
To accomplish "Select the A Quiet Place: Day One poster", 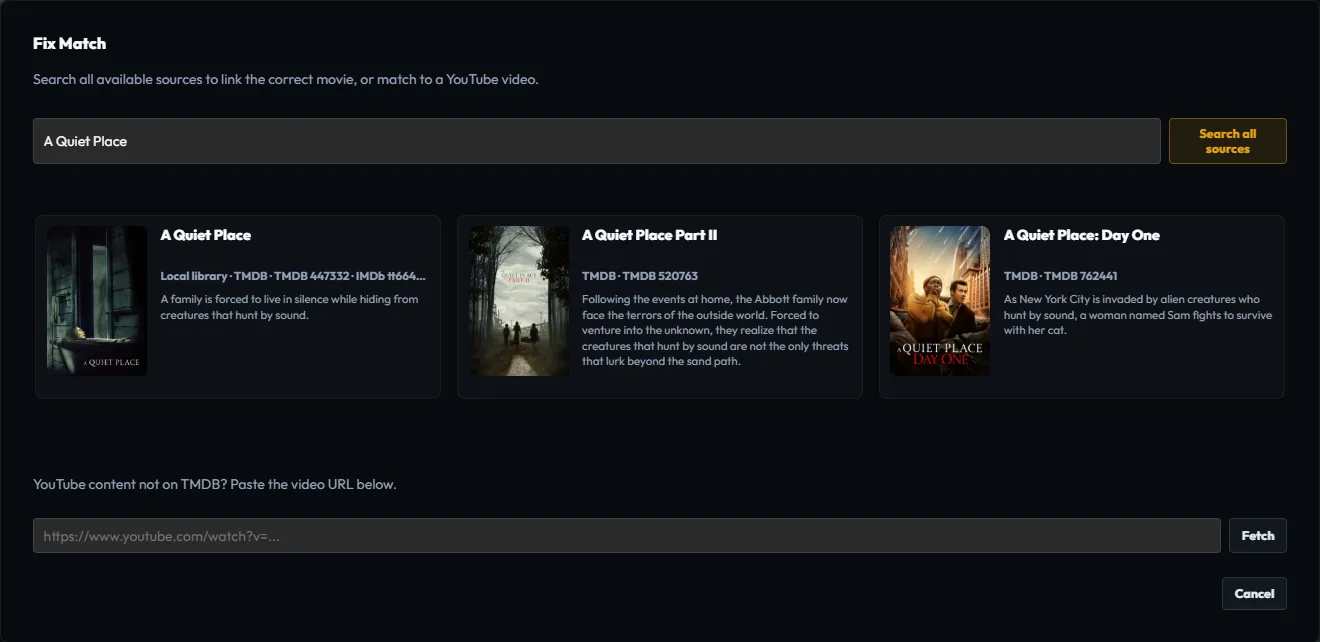I will click(x=940, y=301).
